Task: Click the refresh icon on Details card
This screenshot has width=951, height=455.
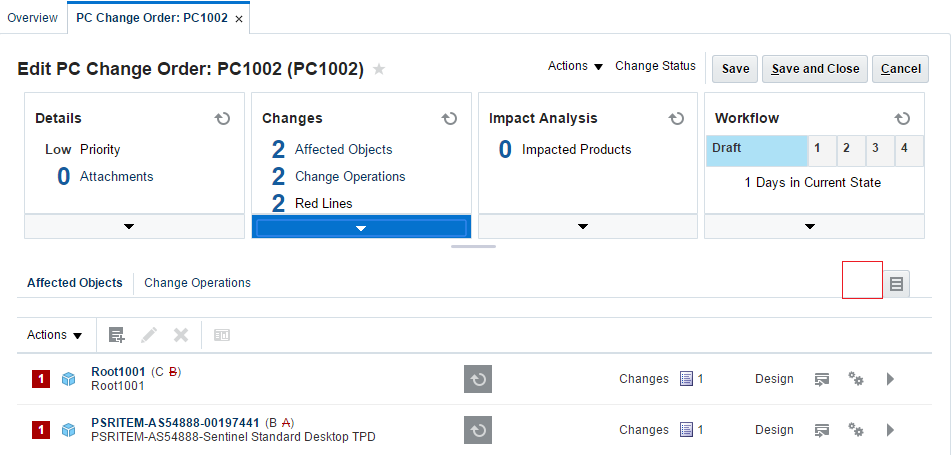Action: pyautogui.click(x=223, y=118)
